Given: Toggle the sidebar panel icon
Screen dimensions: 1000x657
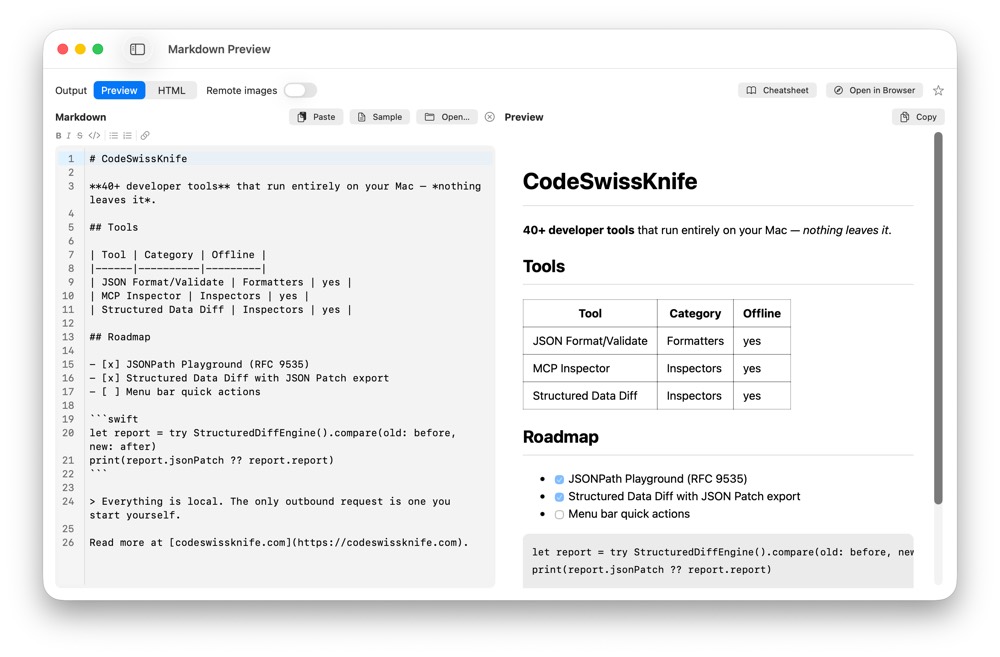Looking at the screenshot, I should 137,49.
